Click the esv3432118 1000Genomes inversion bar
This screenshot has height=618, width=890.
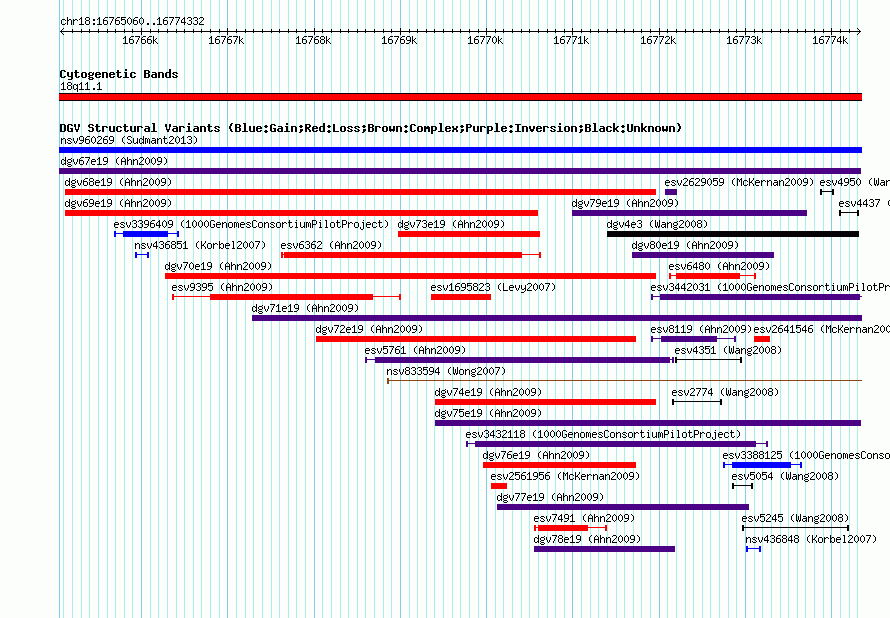click(617, 444)
